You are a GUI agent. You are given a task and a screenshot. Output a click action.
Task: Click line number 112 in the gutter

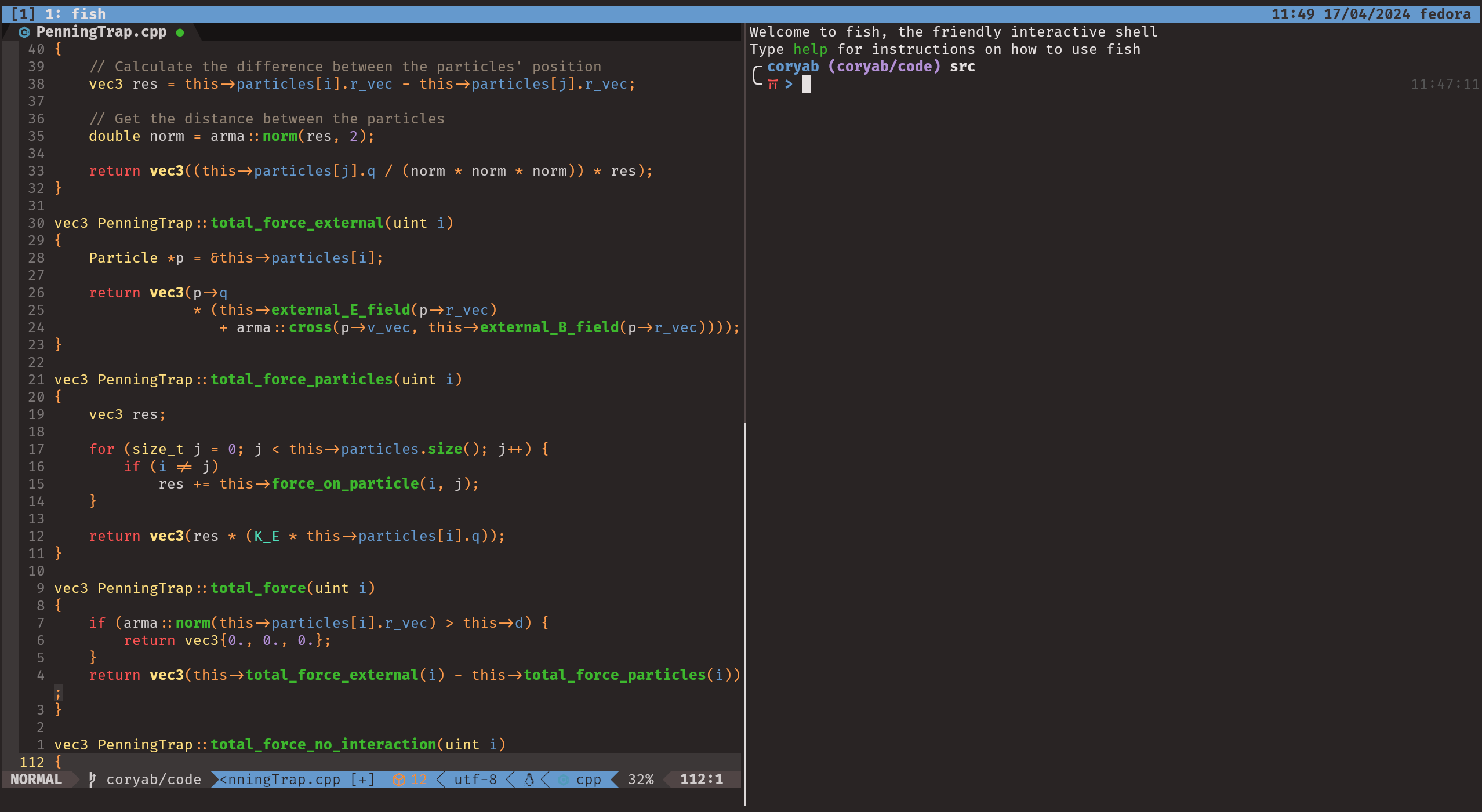pos(32,762)
